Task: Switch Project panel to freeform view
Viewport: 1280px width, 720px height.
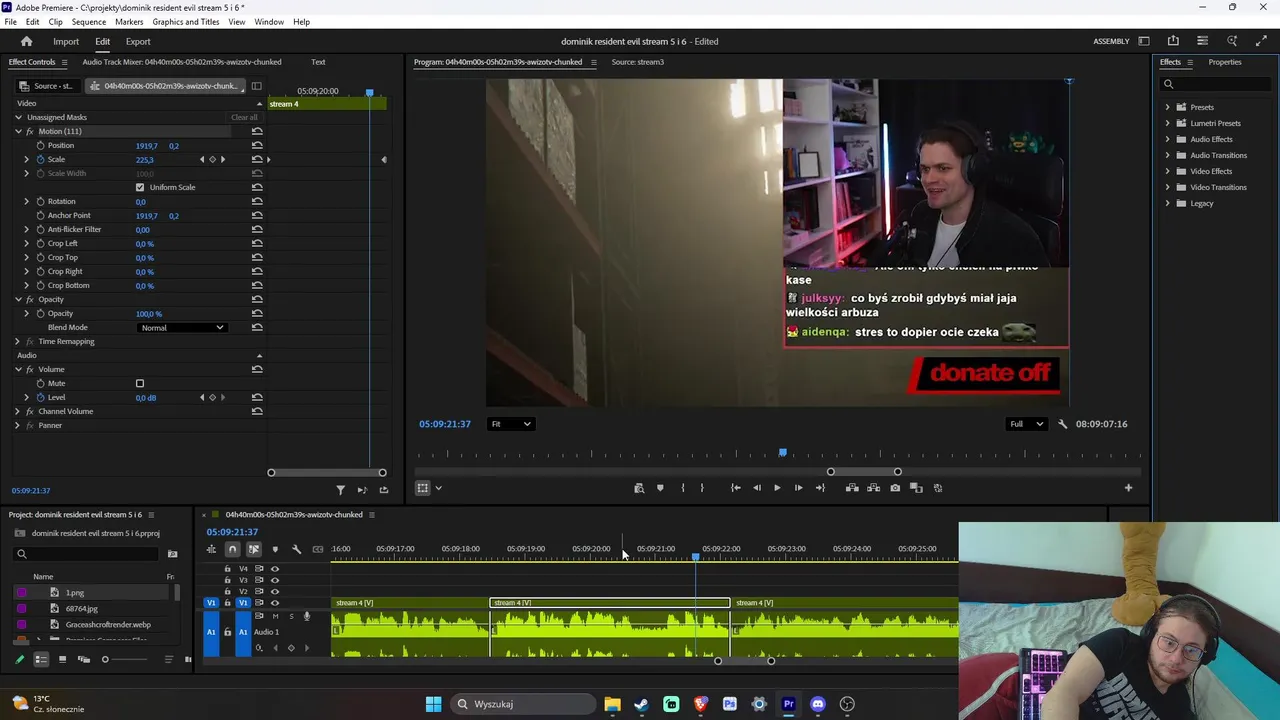Action: tap(84, 659)
